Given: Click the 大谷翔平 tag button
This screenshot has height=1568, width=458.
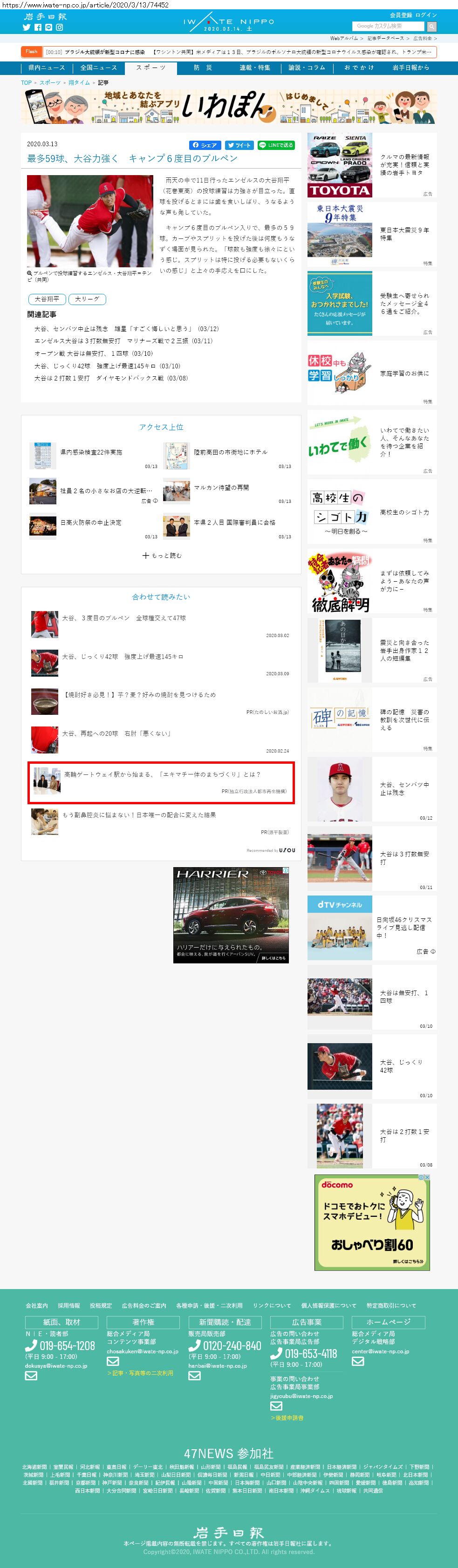Looking at the screenshot, I should [x=47, y=299].
